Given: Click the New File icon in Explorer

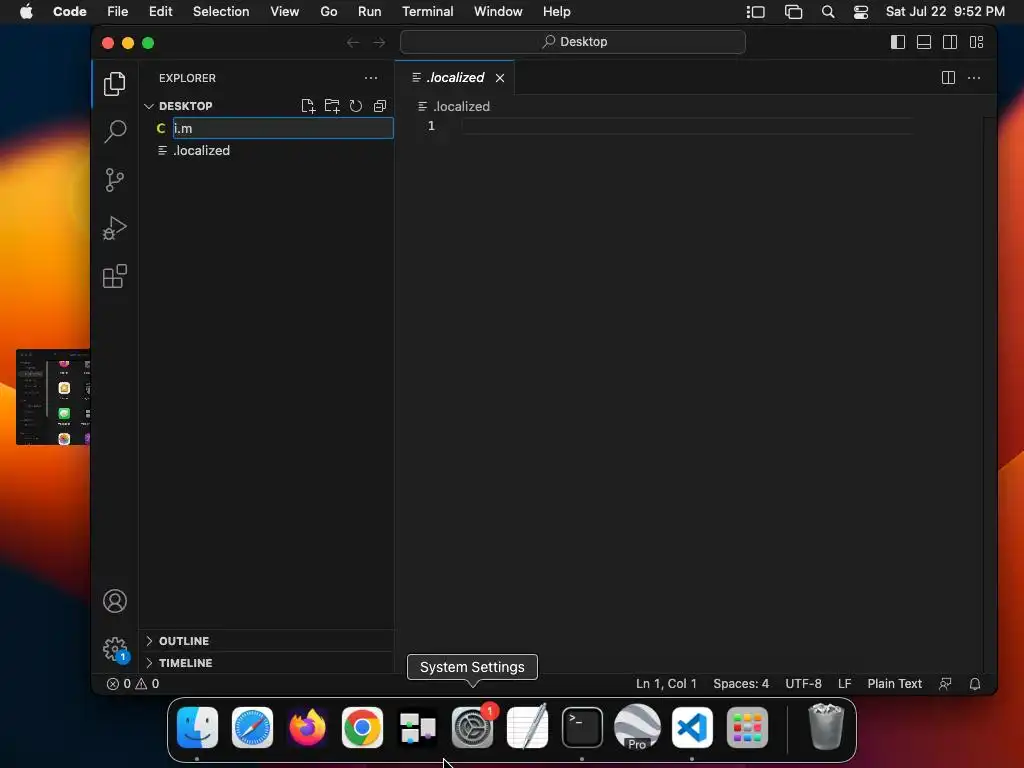Looking at the screenshot, I should [x=308, y=106].
